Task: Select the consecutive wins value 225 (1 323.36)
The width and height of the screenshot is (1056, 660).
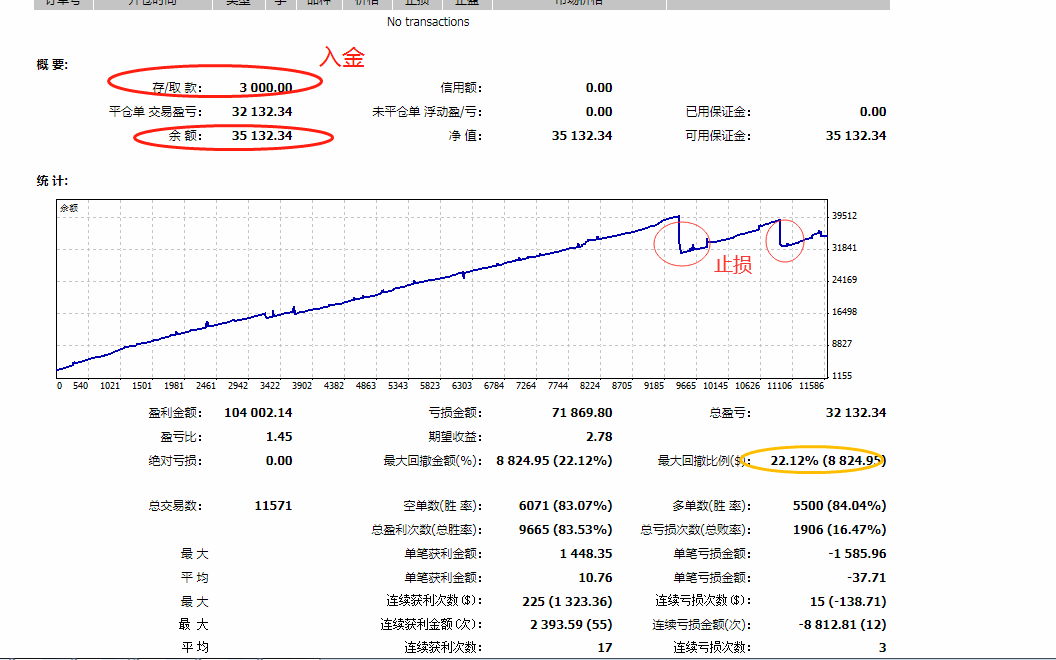Action: point(567,601)
